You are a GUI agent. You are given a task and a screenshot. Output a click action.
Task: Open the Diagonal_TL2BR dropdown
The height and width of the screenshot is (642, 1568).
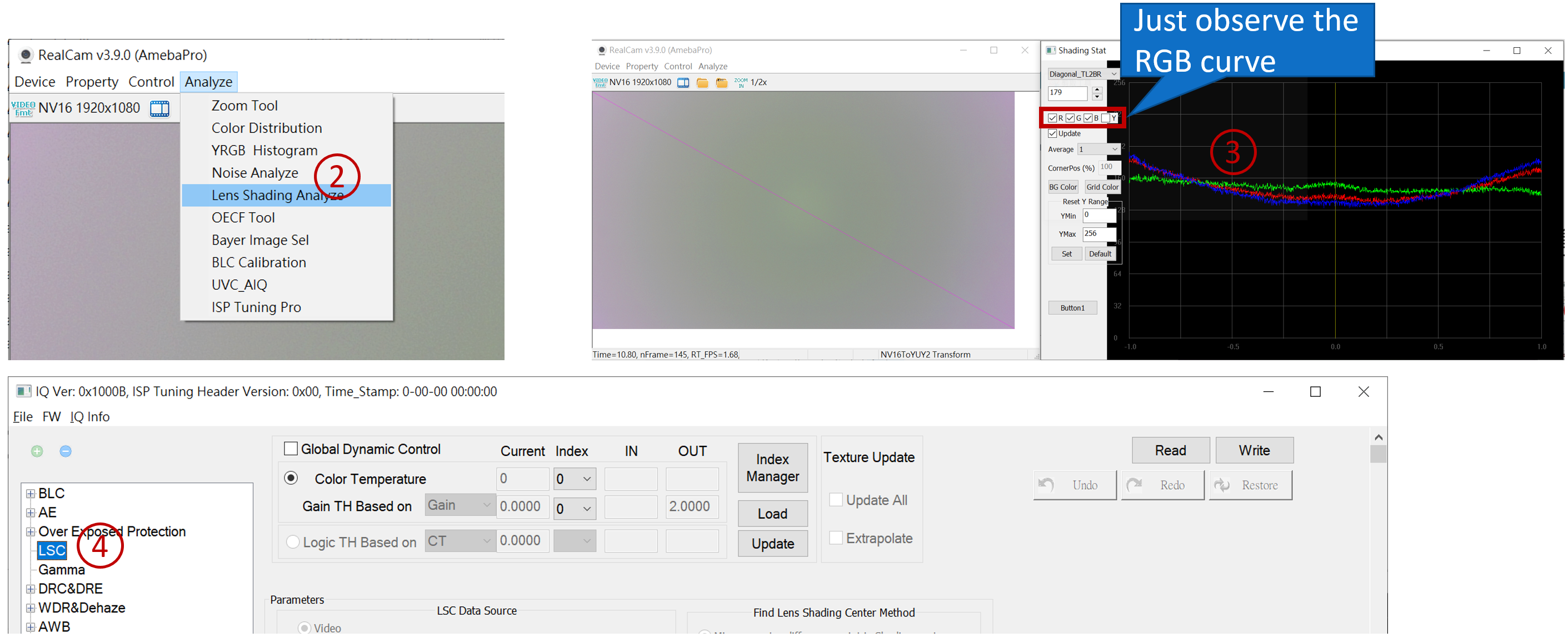coord(1082,74)
